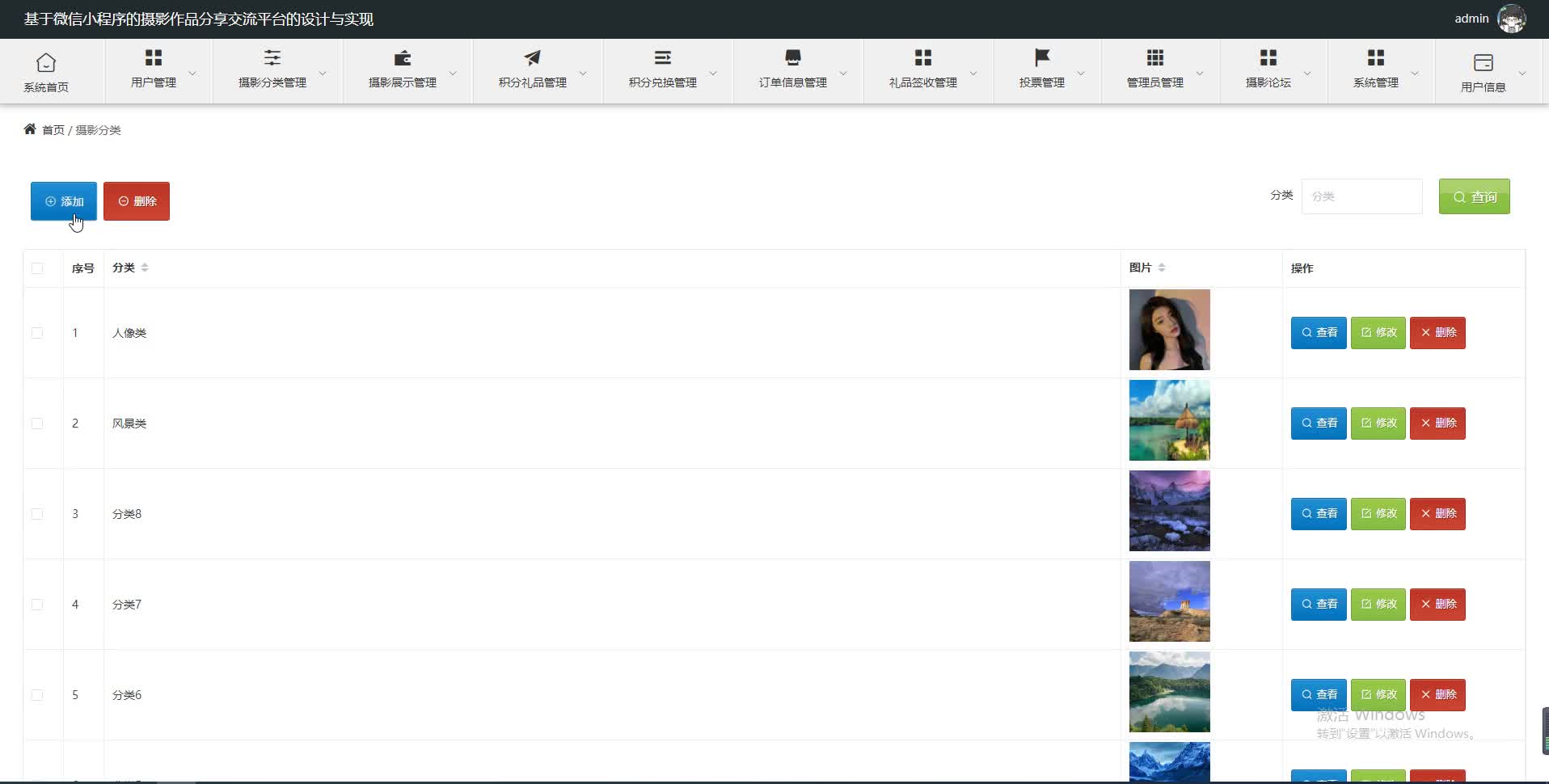Check the row for 分类7
The height and width of the screenshot is (784, 1549).
click(x=37, y=605)
